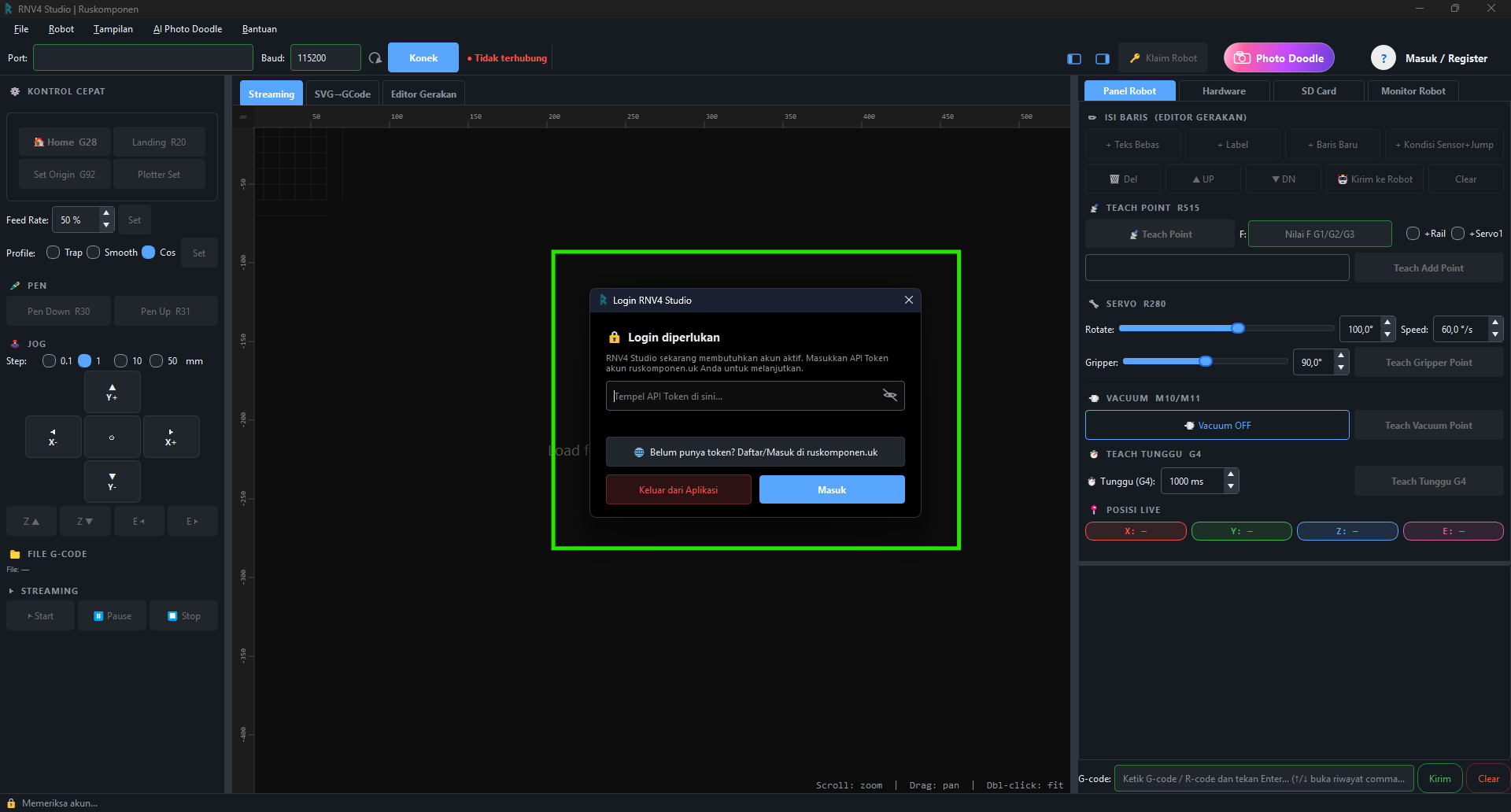Jog X- arrow button
This screenshot has height=812, width=1511.
[53, 437]
